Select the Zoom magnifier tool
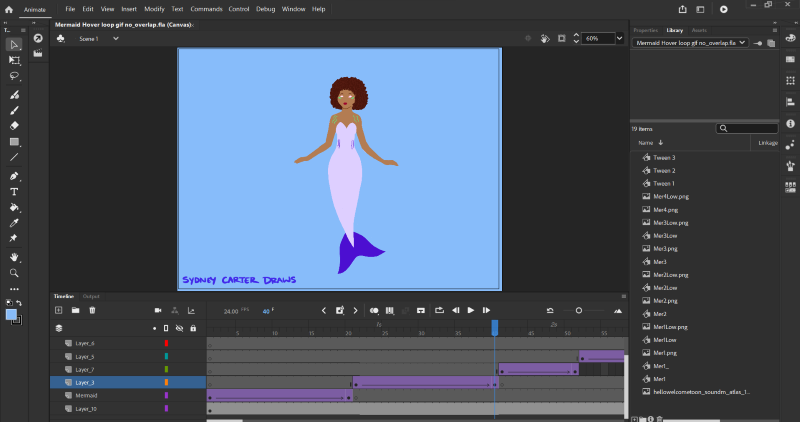This screenshot has height=422, width=800. point(14,273)
